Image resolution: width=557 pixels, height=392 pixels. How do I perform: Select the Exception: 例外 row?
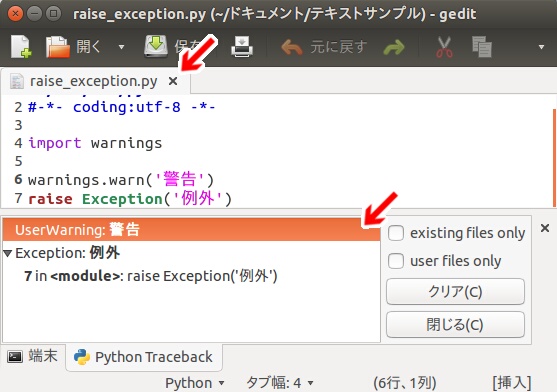coord(191,253)
